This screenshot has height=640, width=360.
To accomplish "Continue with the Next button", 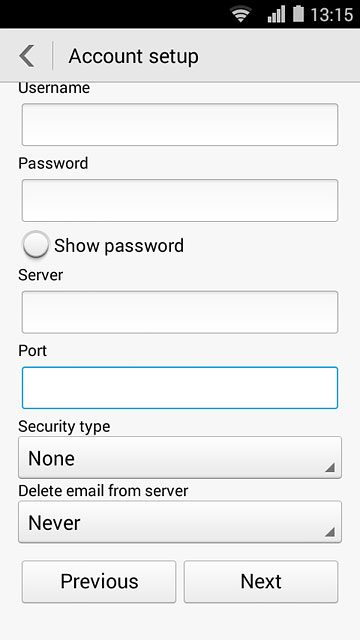I will pyautogui.click(x=261, y=582).
